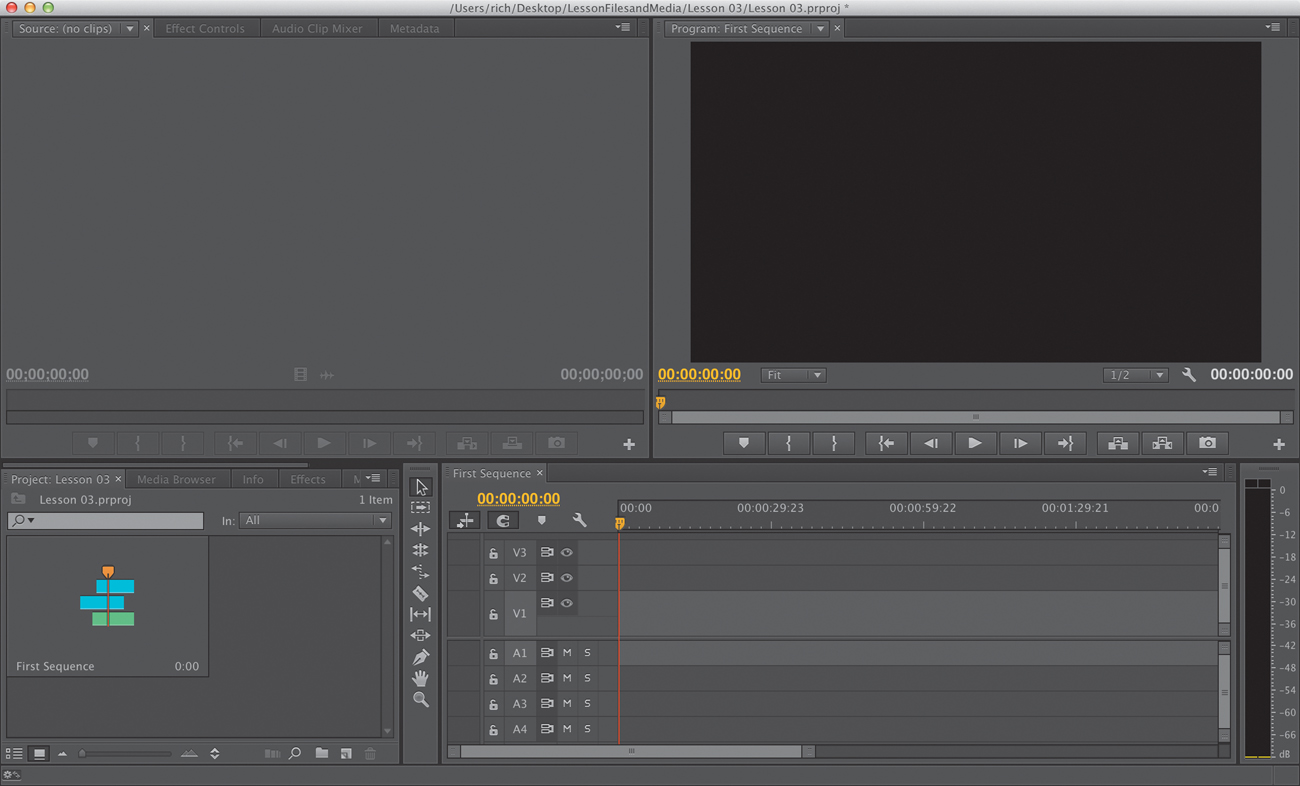Go to In point in Program Monitor
1300x786 pixels.
click(x=886, y=443)
